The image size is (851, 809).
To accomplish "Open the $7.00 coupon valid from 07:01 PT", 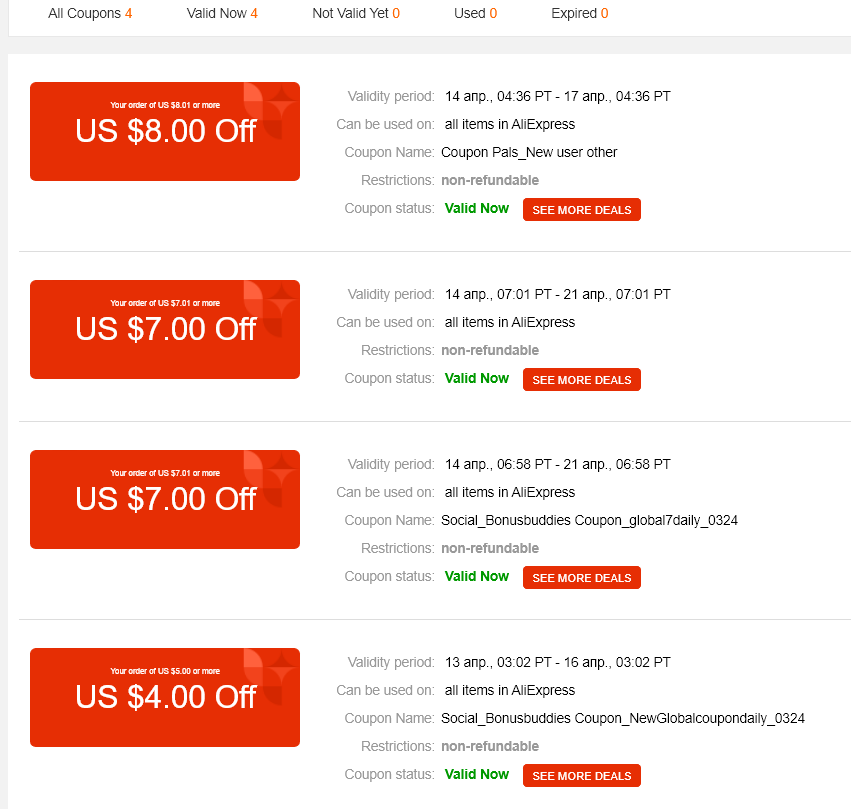I will point(165,329).
